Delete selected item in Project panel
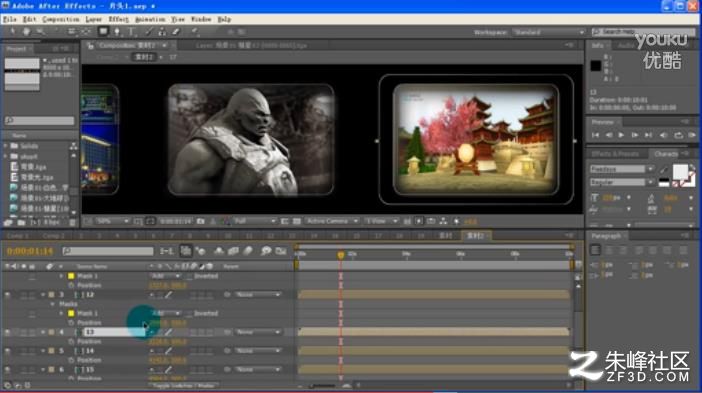702x393 pixels. (x=73, y=222)
